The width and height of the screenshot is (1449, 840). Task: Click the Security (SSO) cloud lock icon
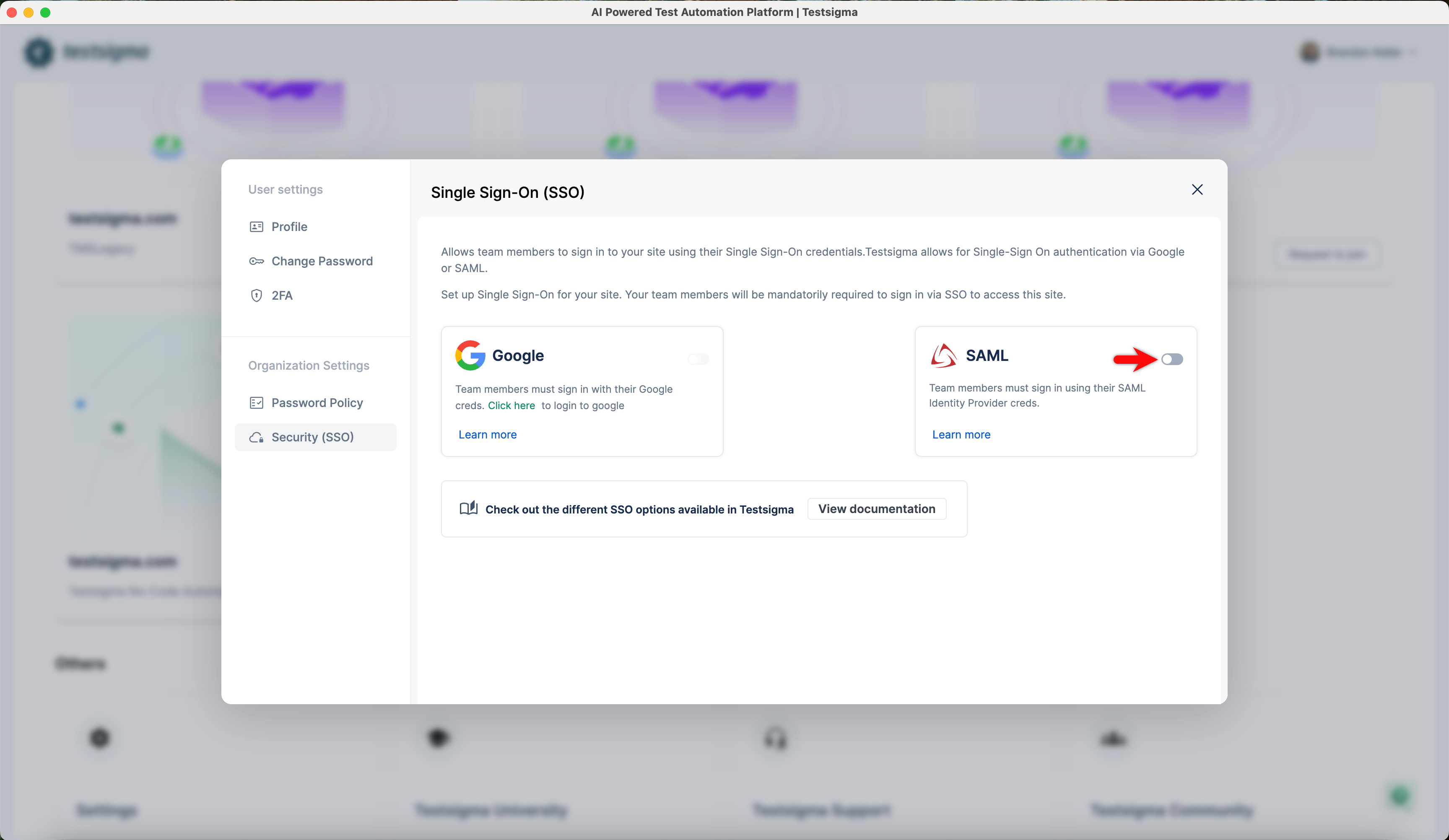(257, 438)
